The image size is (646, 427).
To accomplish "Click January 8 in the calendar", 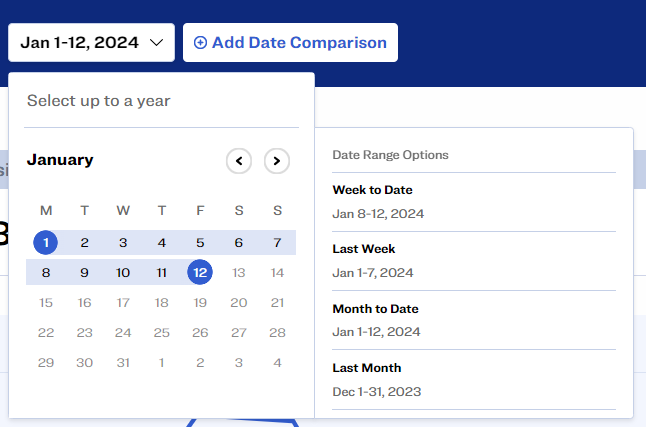I will 46,272.
